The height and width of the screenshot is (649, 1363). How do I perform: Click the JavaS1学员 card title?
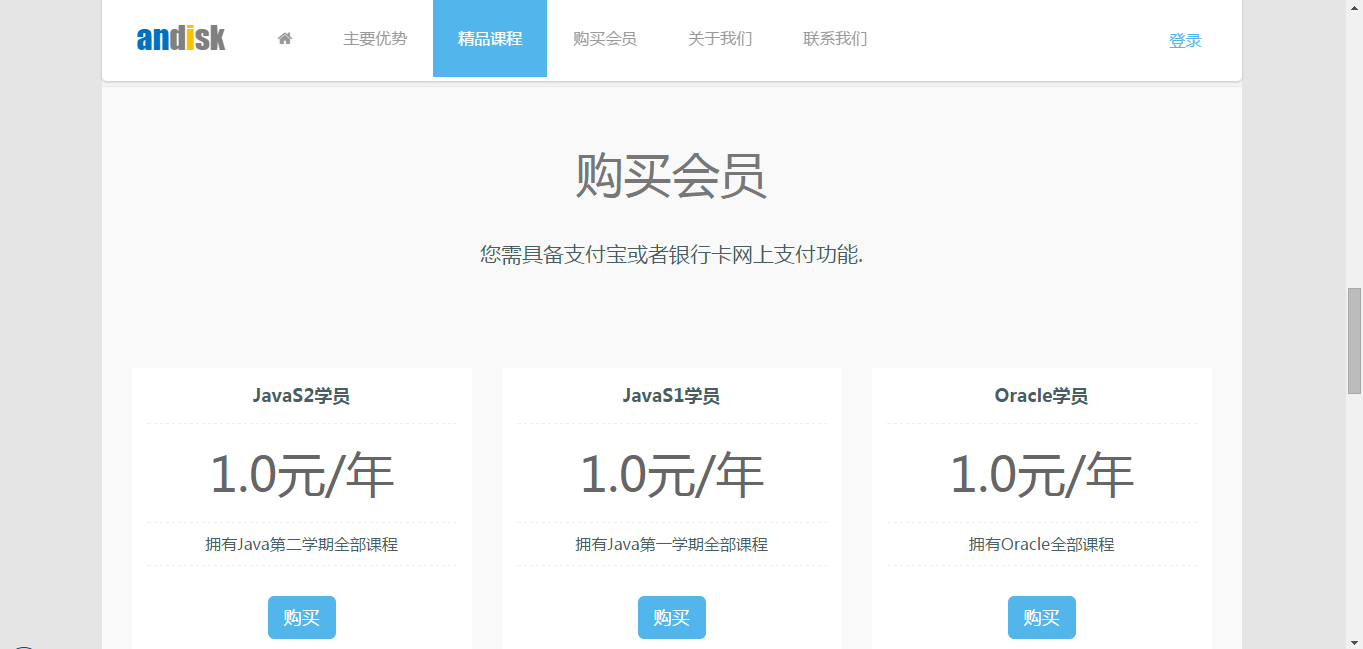[x=671, y=396]
